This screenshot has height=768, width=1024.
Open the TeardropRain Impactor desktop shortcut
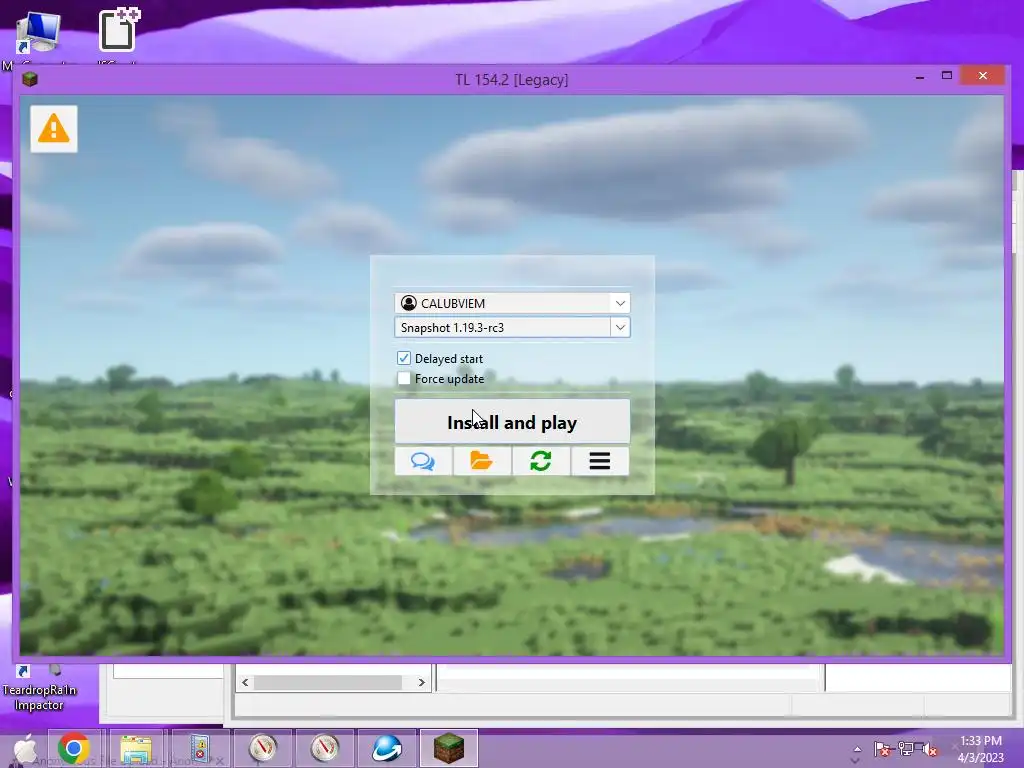pyautogui.click(x=39, y=687)
